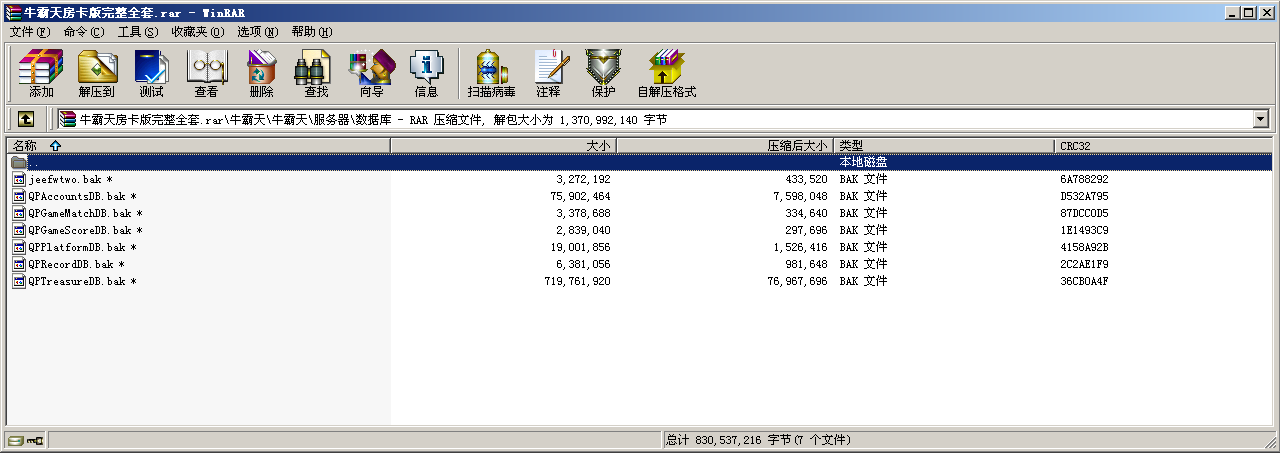Image resolution: width=1280 pixels, height=453 pixels.
Task: Expand the archive path dropdown arrow
Action: (x=1260, y=119)
